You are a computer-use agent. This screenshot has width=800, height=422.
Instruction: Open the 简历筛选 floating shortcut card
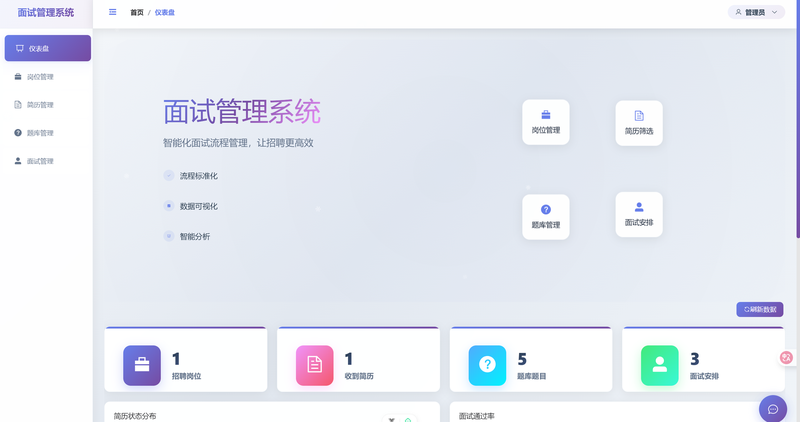coord(639,123)
